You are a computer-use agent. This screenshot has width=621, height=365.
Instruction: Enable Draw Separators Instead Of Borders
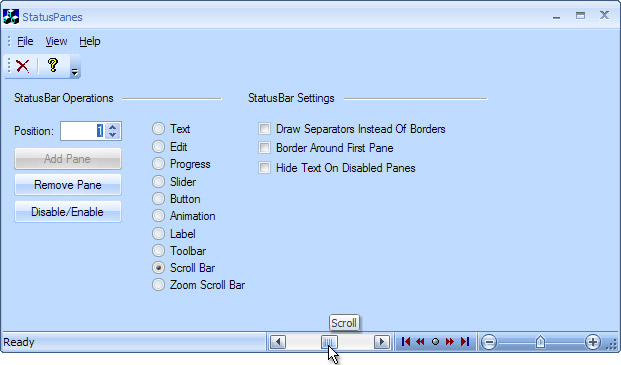[264, 129]
